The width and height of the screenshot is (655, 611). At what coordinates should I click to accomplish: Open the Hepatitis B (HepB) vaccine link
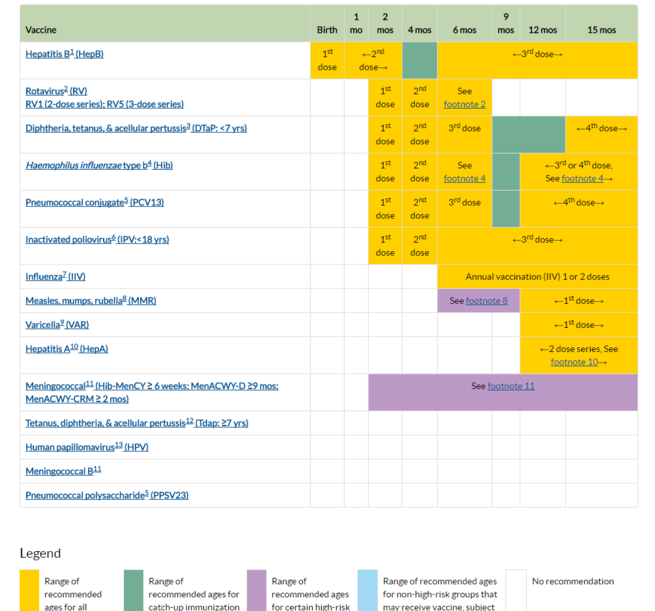pyautogui.click(x=64, y=54)
